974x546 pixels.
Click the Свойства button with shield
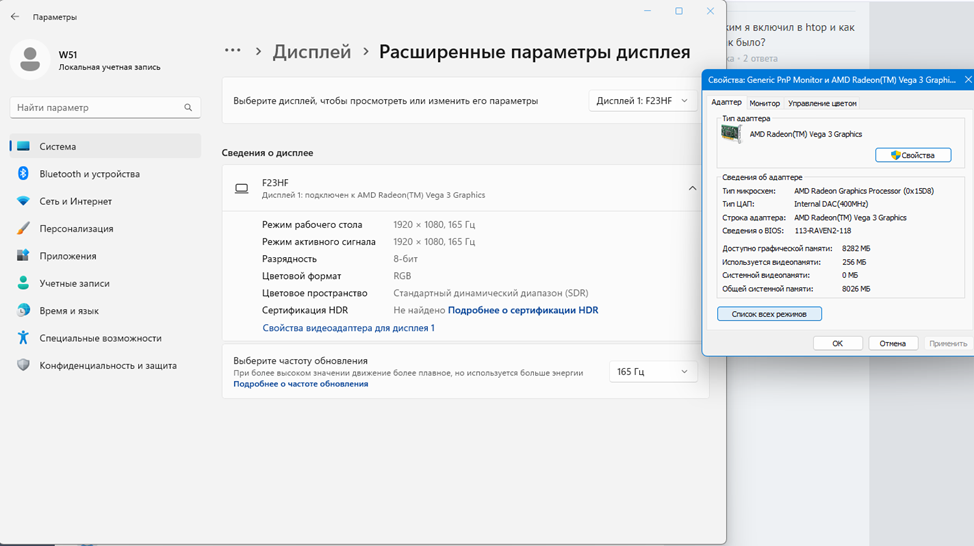913,155
